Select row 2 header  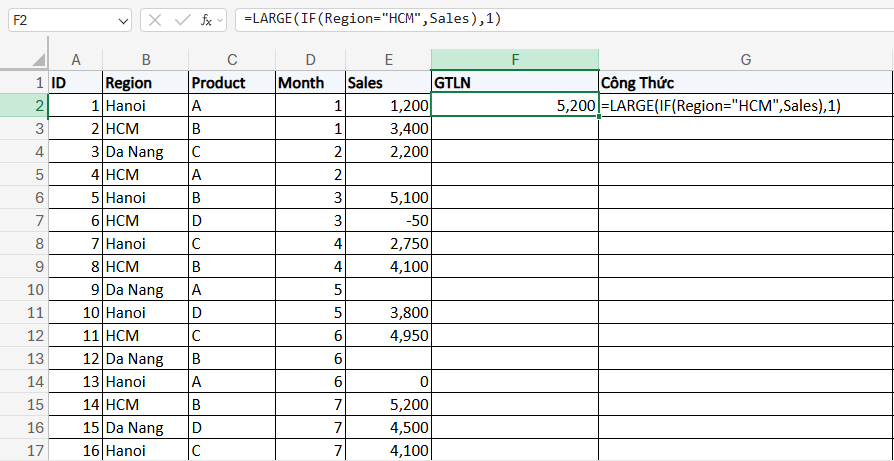click(24, 105)
